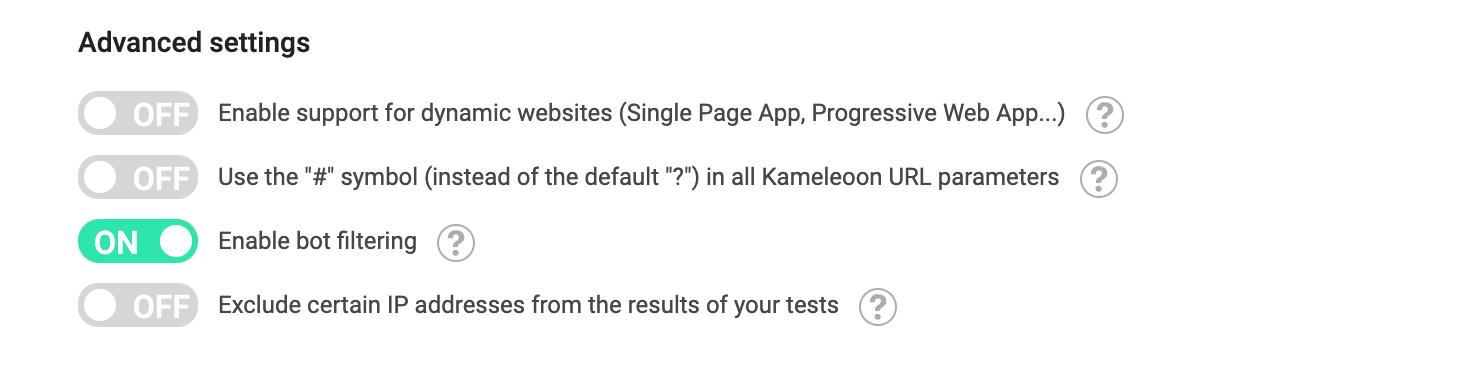Click the 'Use the "#" symbol' label text
This screenshot has height=370, width=1466.
tap(639, 177)
